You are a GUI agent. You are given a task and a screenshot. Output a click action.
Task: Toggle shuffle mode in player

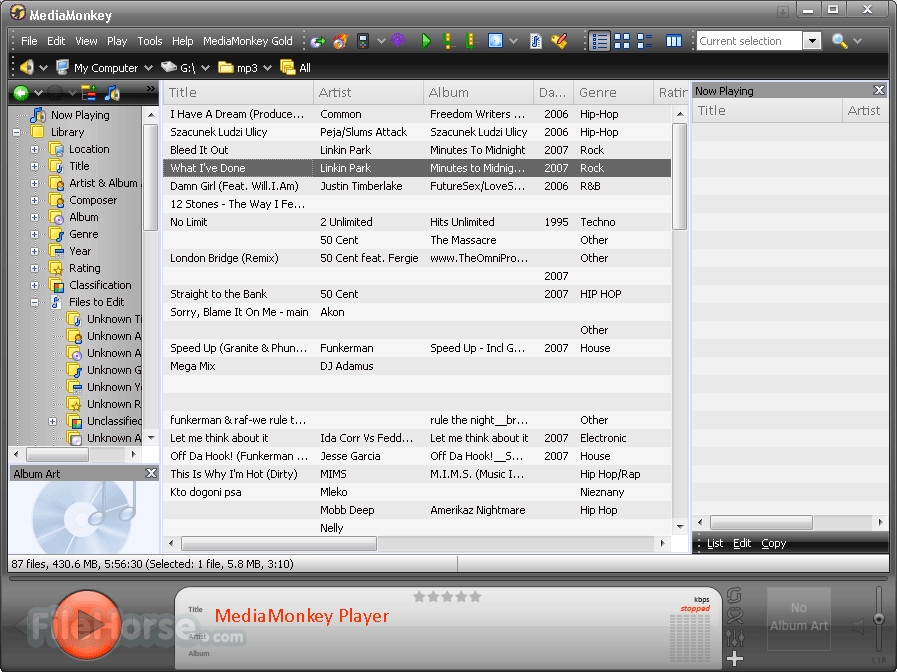735,616
